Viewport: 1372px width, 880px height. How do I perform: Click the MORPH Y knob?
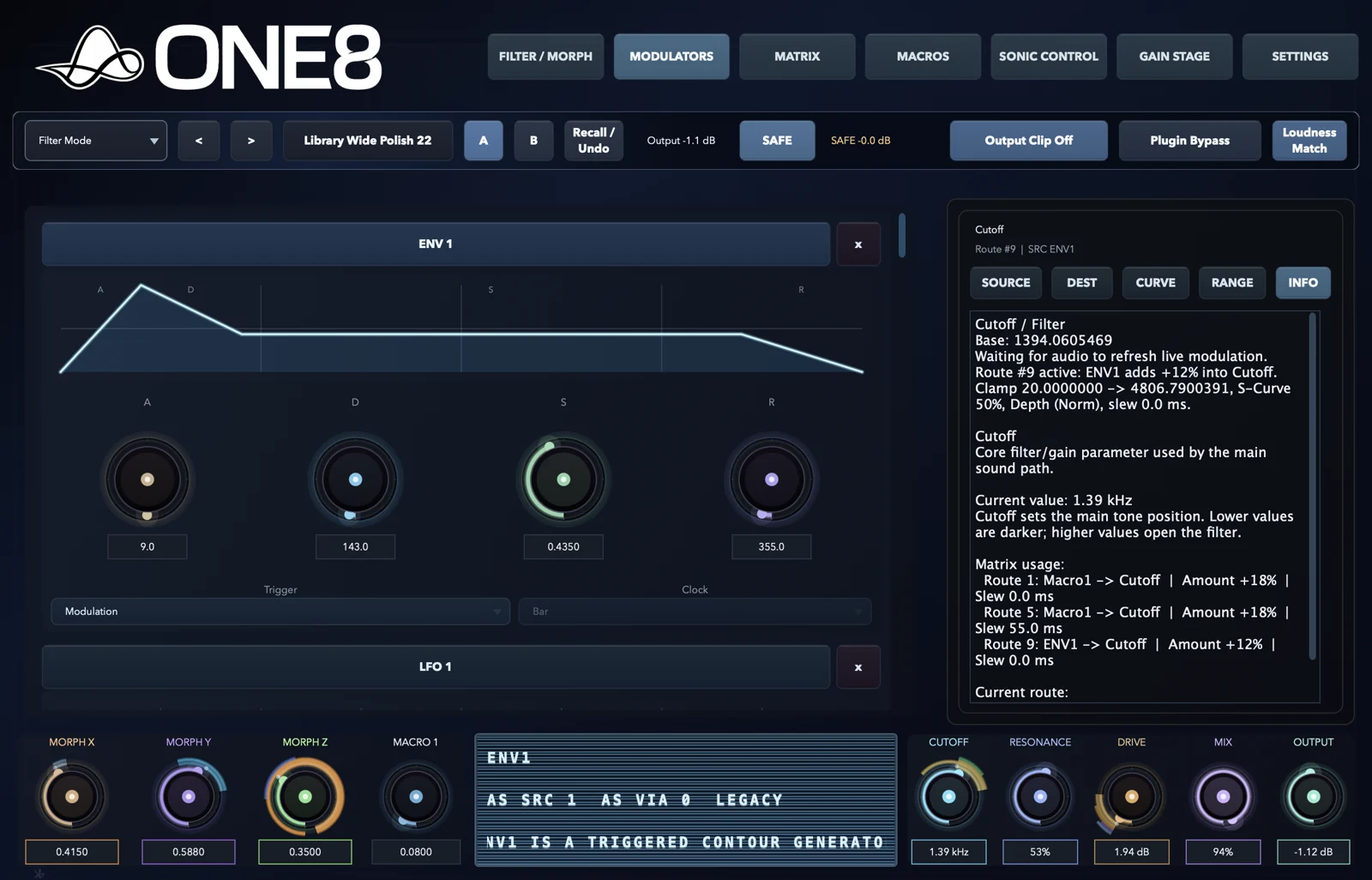pos(189,797)
